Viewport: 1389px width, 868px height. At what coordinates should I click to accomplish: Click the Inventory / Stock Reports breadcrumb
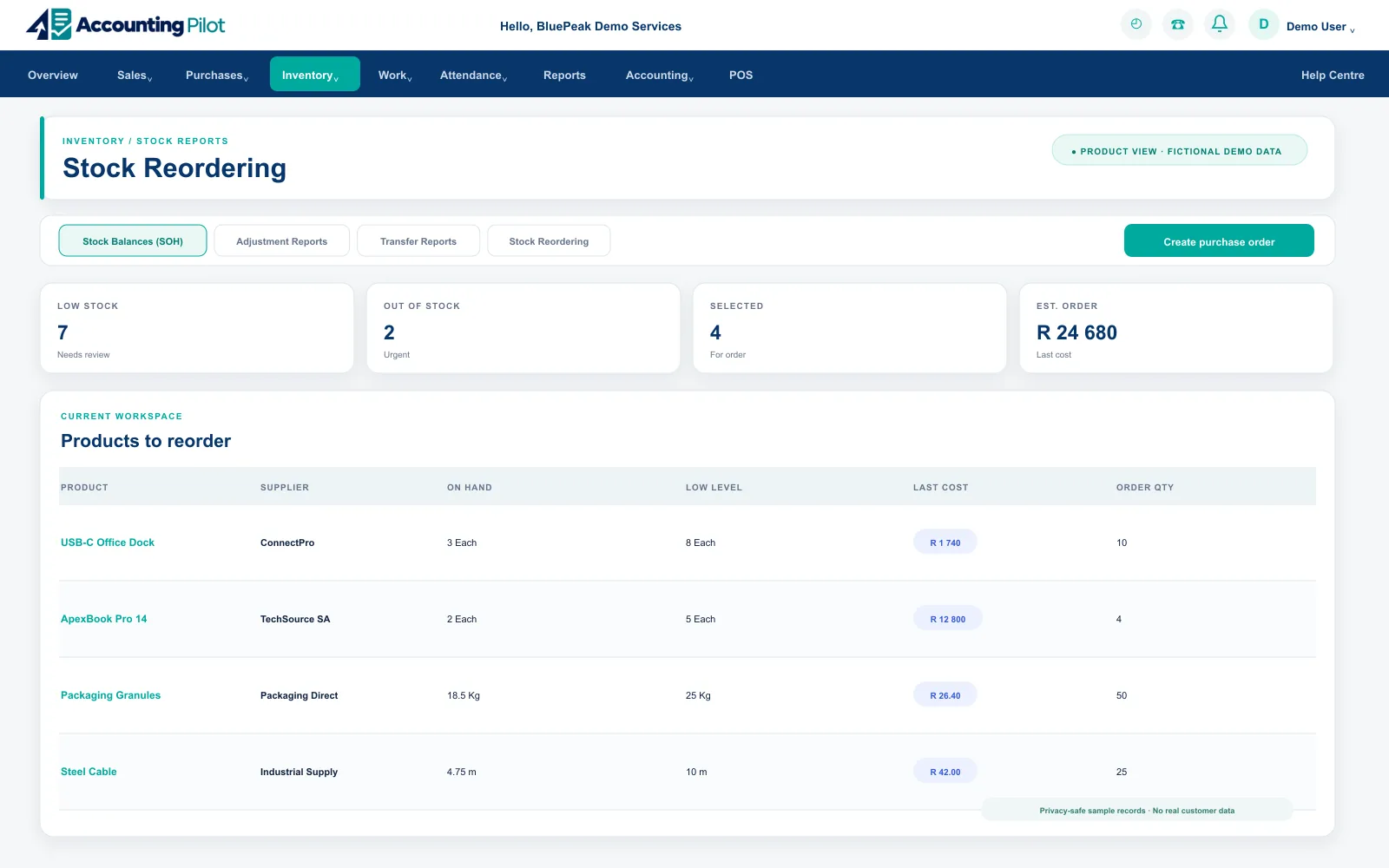click(145, 141)
